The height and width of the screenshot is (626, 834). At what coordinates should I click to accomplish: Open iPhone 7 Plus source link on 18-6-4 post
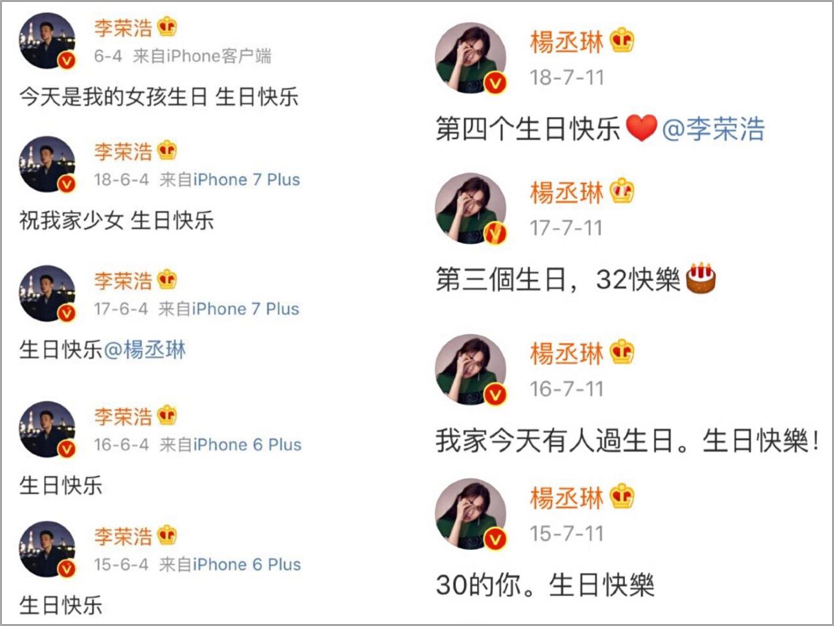click(x=246, y=180)
